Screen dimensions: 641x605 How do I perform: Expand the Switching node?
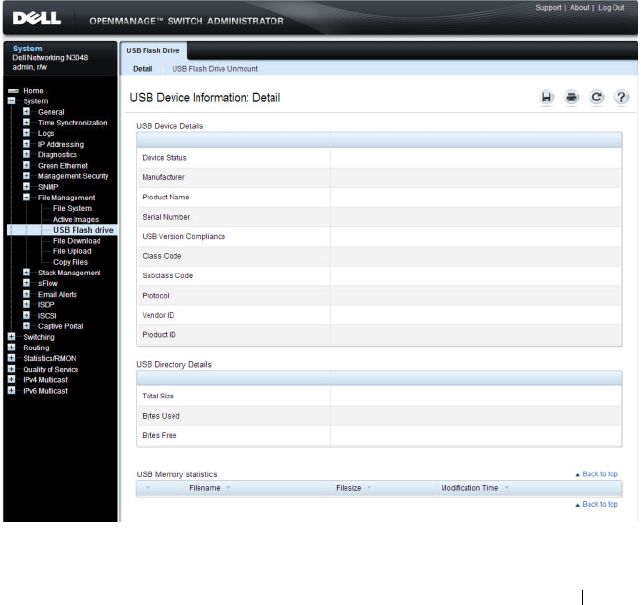(11, 337)
